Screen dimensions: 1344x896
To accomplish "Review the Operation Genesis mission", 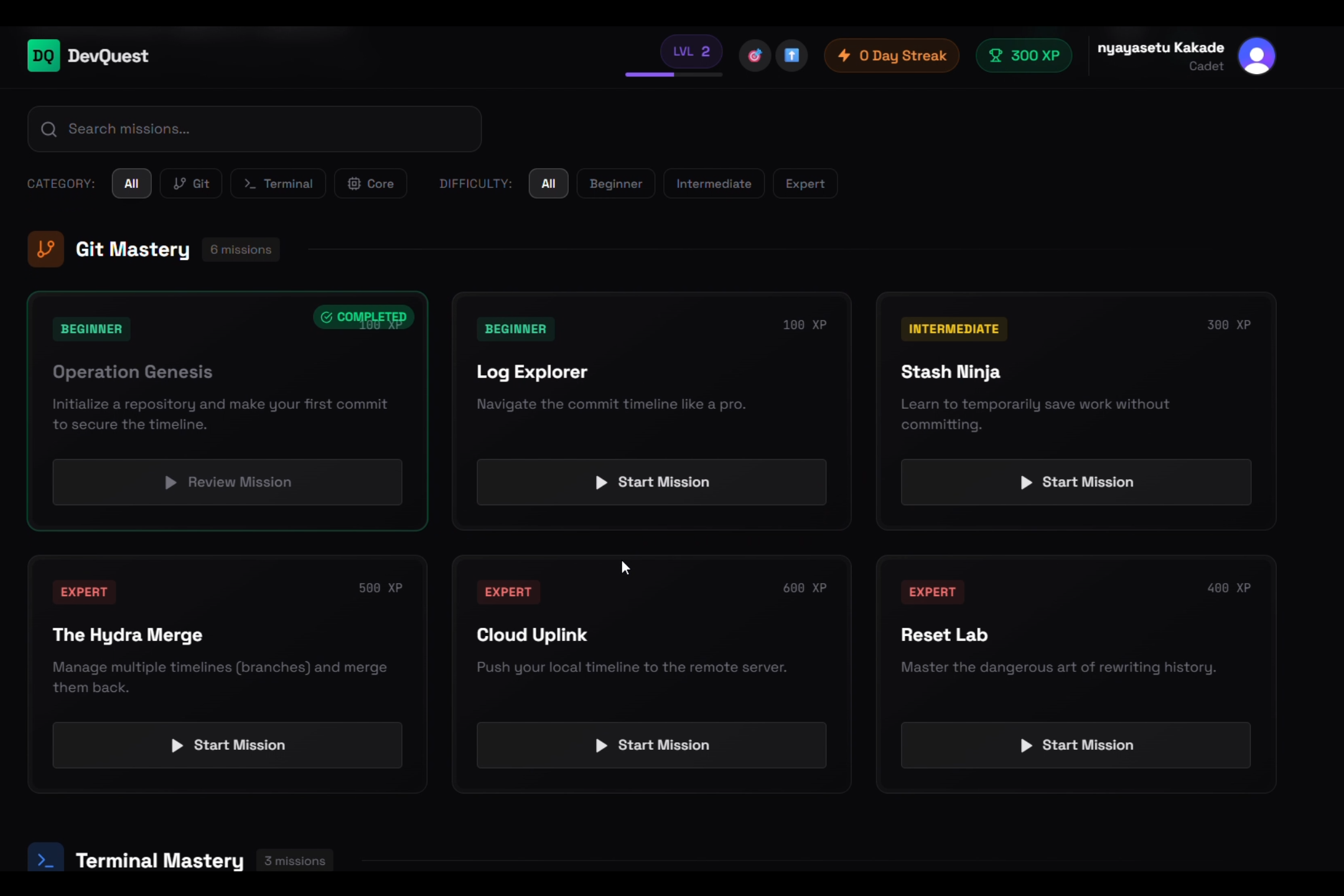I will (227, 482).
